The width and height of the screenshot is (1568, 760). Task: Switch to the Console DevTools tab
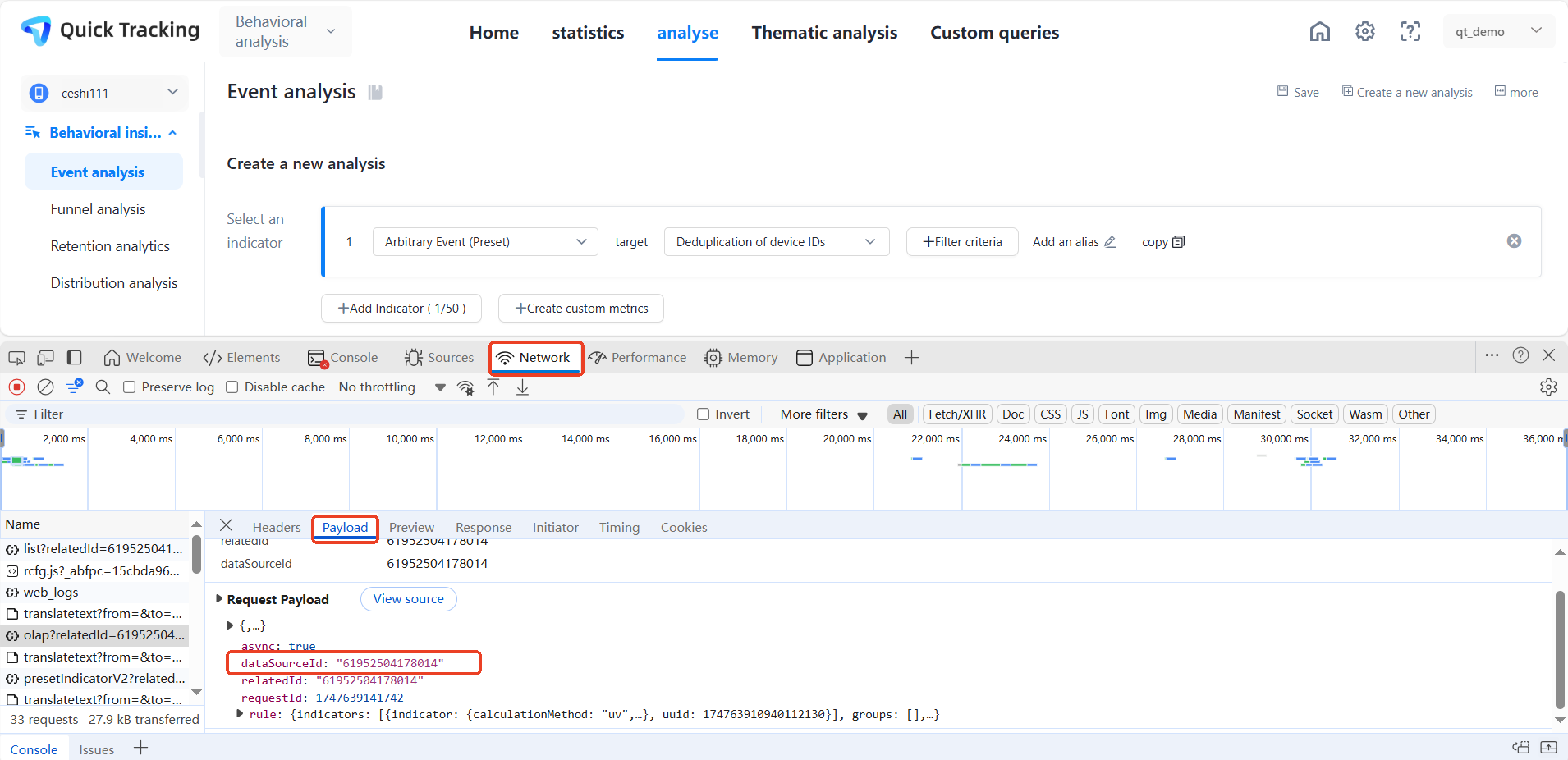point(342,358)
